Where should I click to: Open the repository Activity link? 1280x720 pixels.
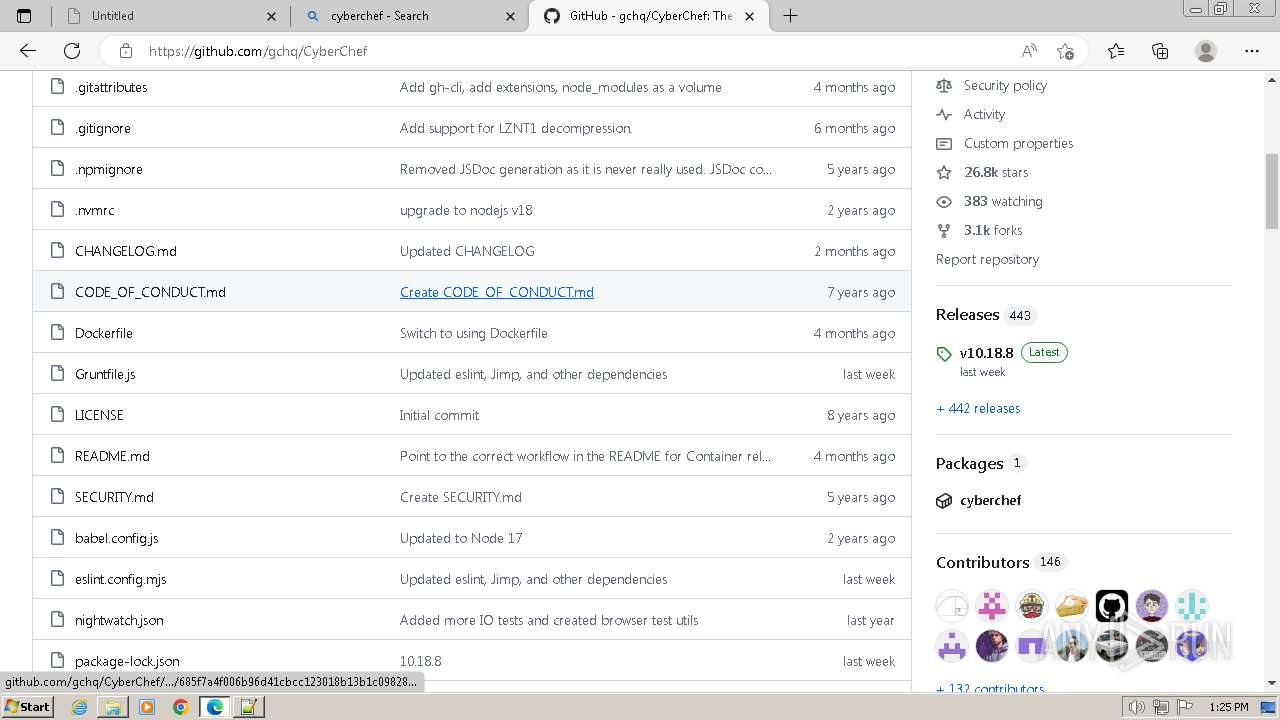(984, 114)
